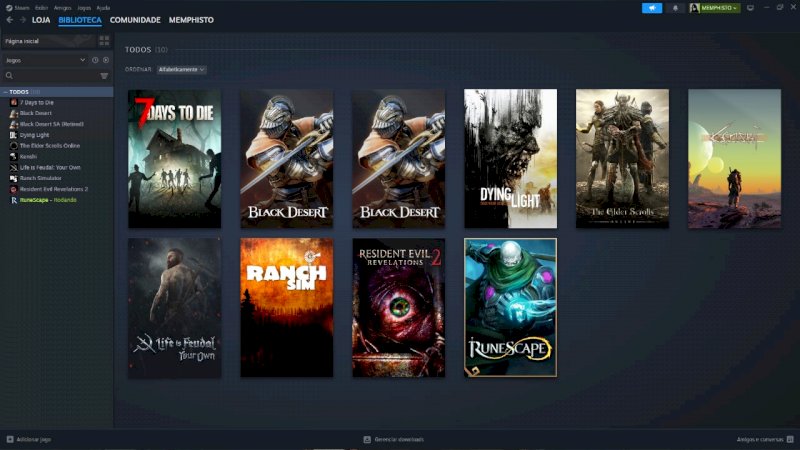Image resolution: width=800 pixels, height=450 pixels.
Task: Switch to Big Picture mode icon
Action: click(x=750, y=8)
